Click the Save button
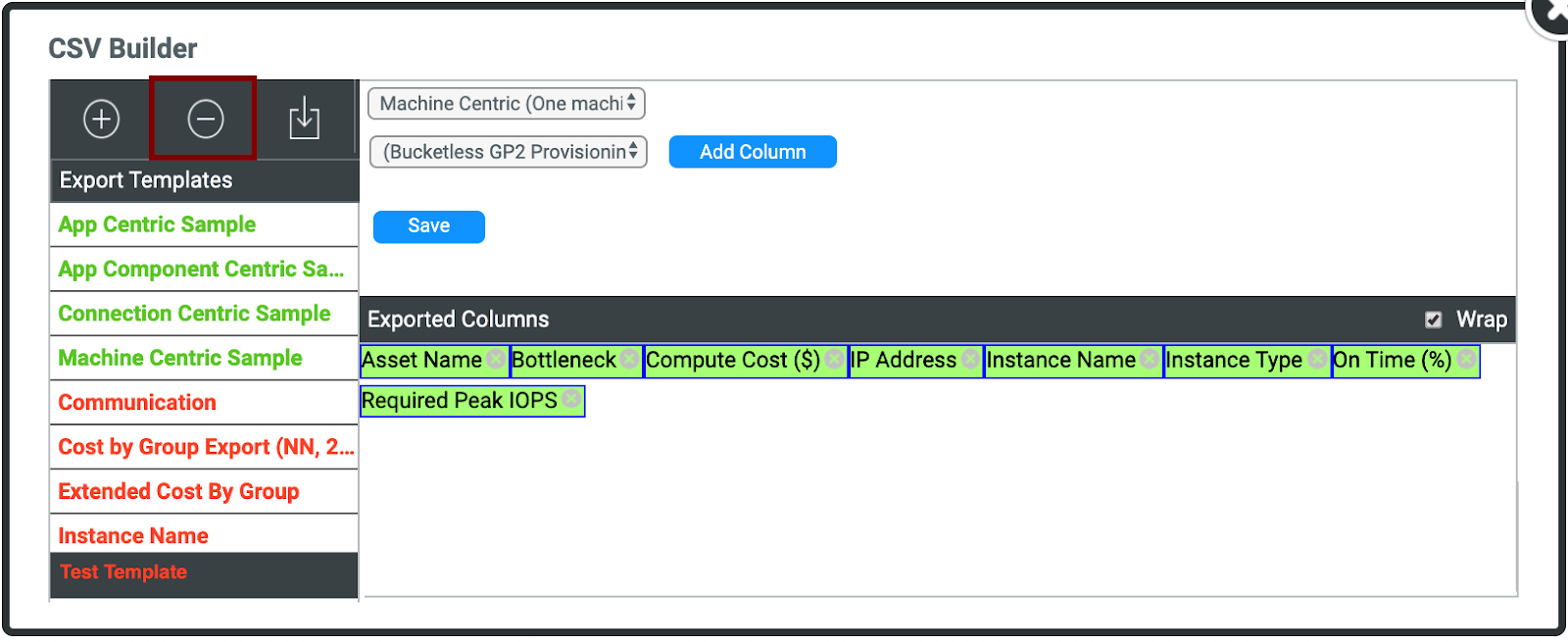The width and height of the screenshot is (1568, 642). point(428,226)
